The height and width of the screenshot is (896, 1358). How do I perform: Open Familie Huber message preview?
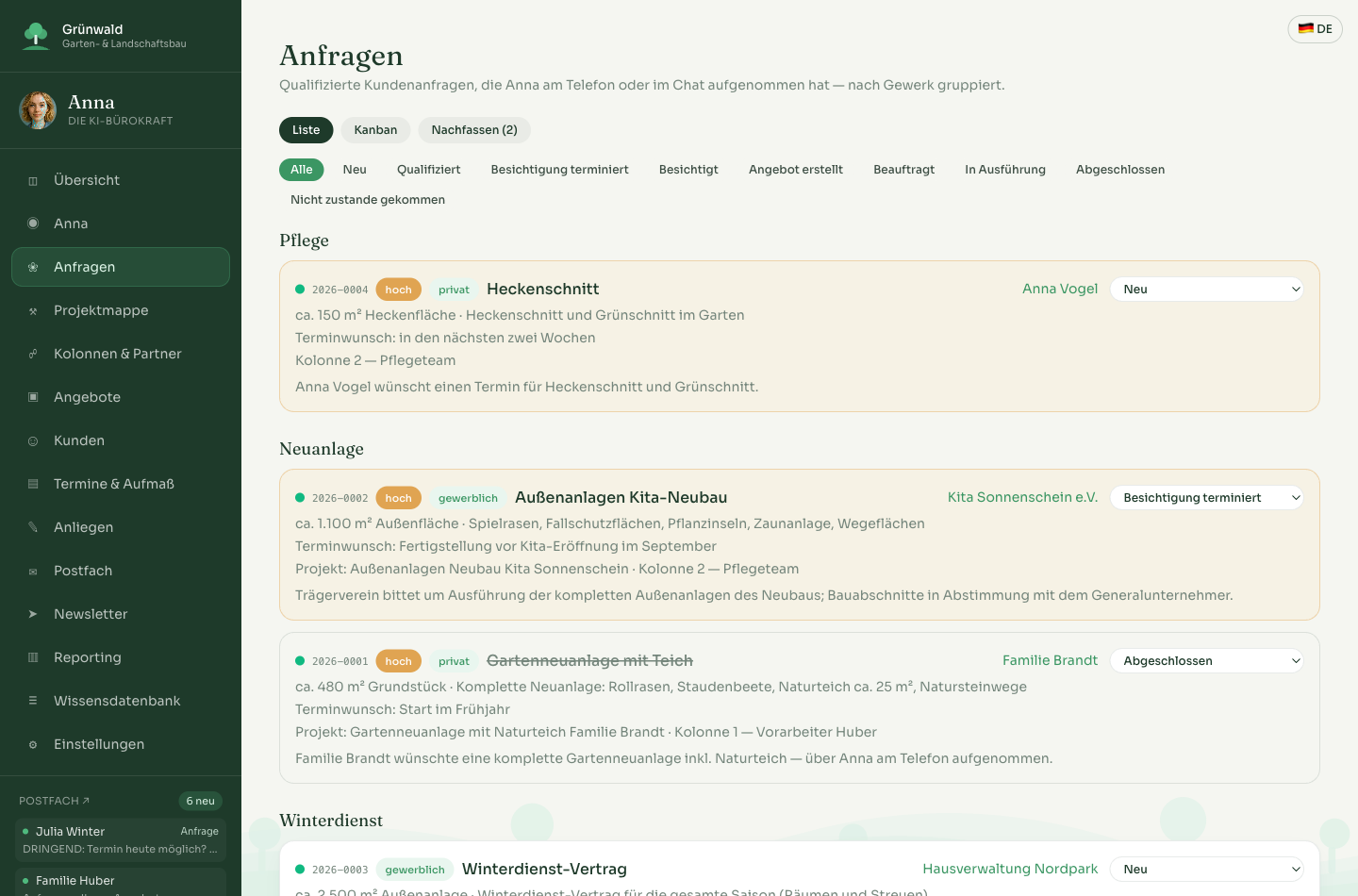121,883
